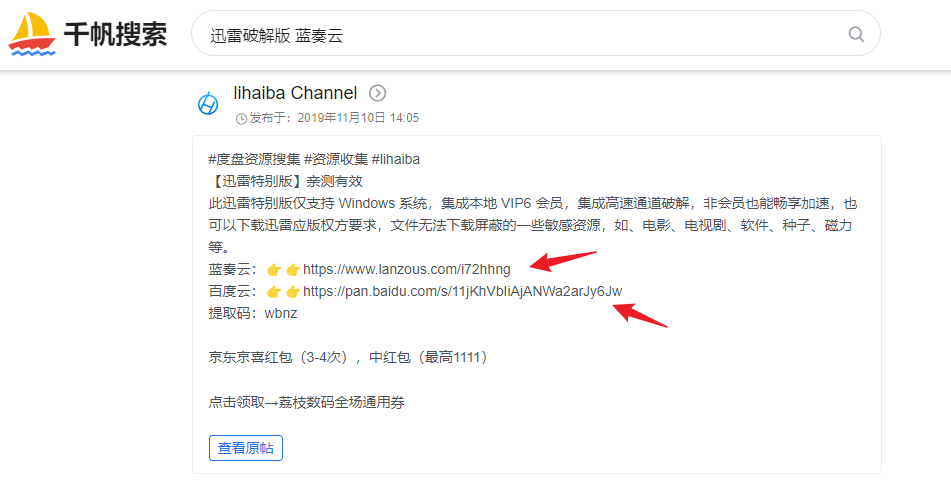Click the 荔枝数码全场通用券 coupon text
Screen dimensions: 951x495
(x=341, y=402)
